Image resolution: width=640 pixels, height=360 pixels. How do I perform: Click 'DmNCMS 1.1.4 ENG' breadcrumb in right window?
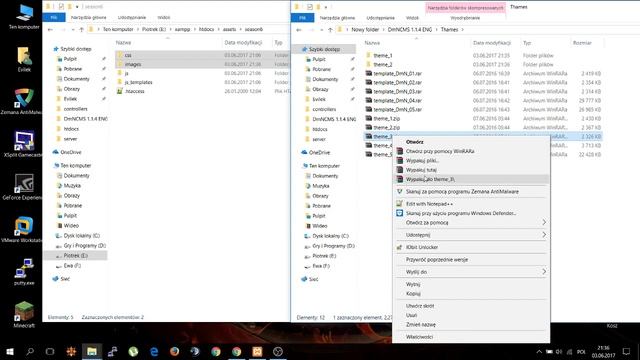pos(410,30)
